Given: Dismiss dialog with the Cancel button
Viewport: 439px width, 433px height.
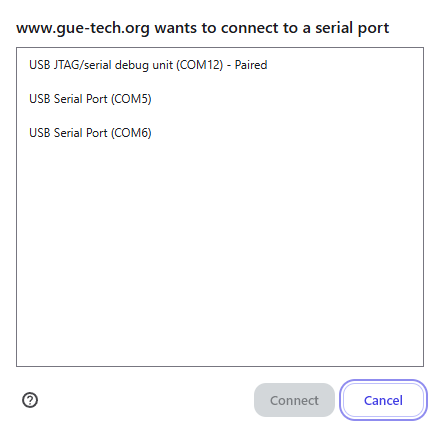Looking at the screenshot, I should [x=383, y=400].
